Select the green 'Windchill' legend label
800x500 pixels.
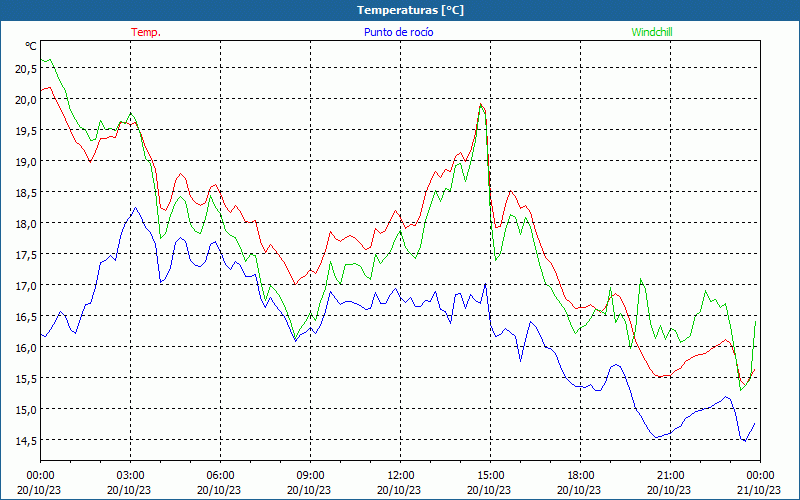652,32
